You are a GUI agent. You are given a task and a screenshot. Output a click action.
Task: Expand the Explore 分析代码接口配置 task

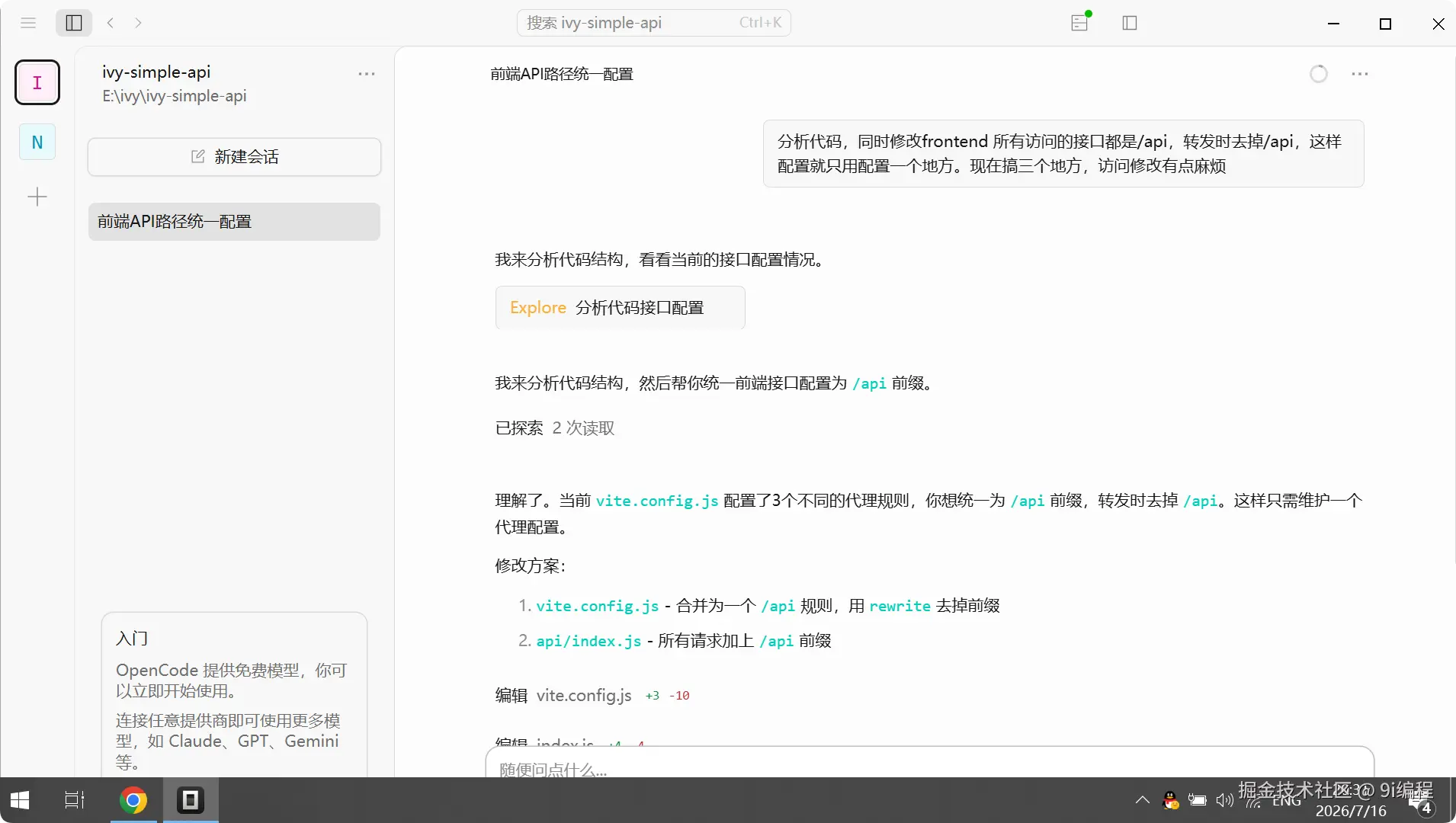pyautogui.click(x=620, y=308)
